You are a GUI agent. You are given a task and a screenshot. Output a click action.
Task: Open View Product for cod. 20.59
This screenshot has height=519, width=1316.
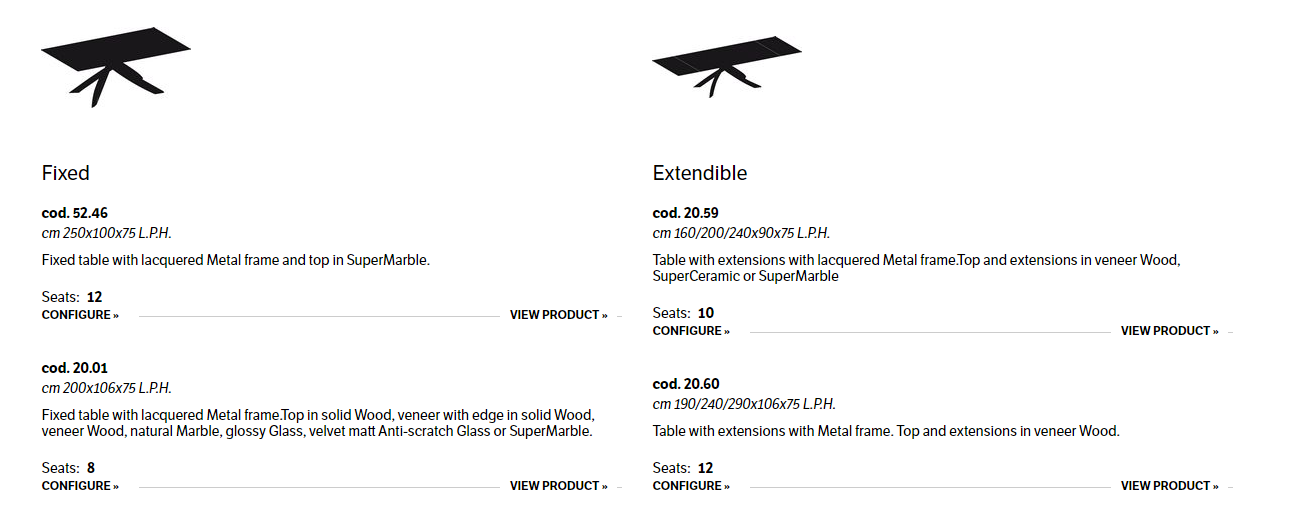coord(1169,331)
